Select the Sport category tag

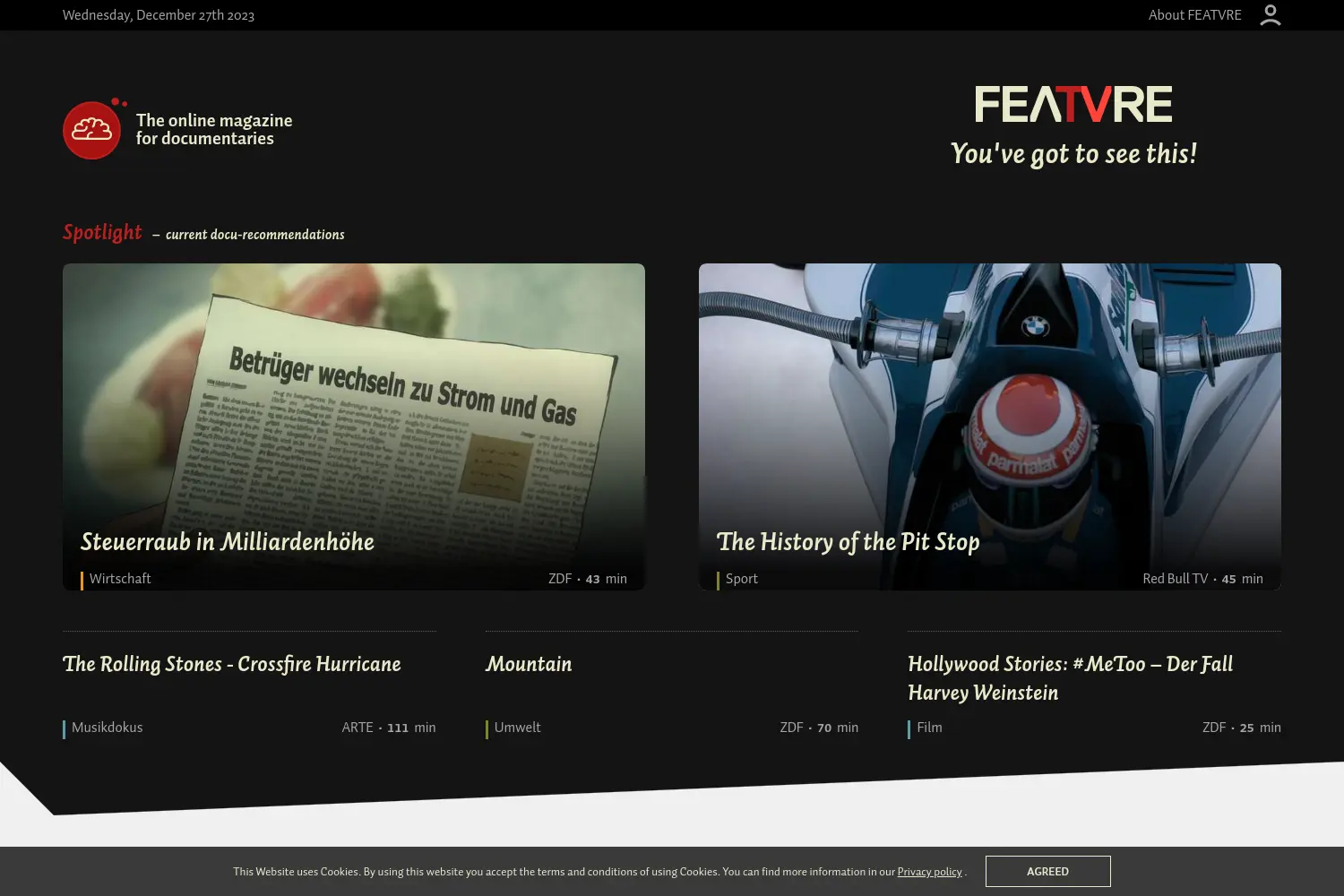[x=742, y=579]
